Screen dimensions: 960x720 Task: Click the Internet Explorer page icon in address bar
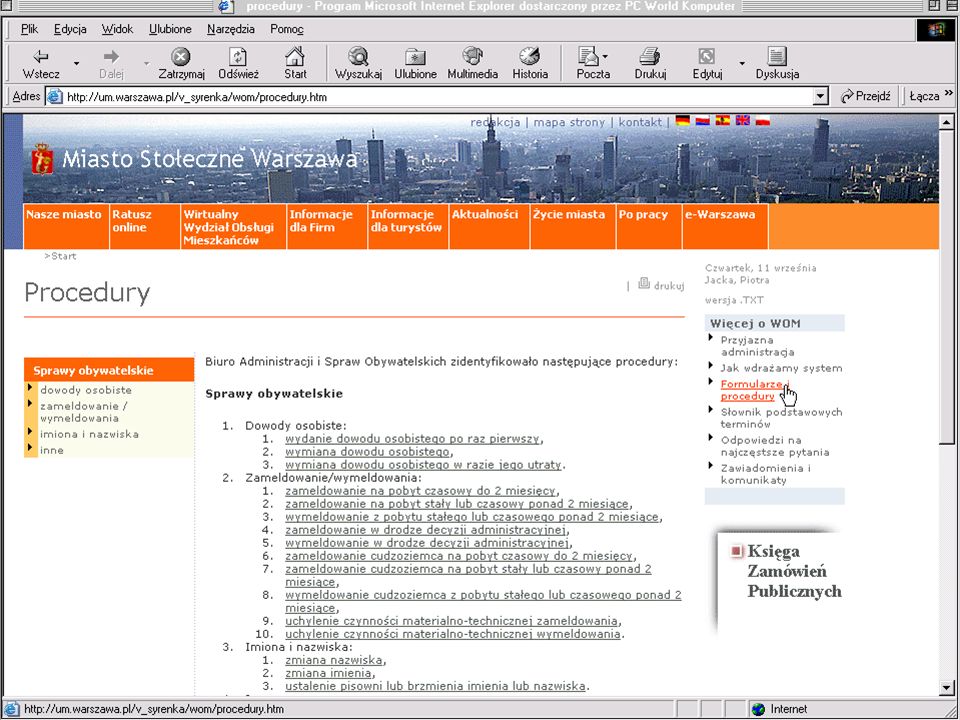tap(56, 97)
